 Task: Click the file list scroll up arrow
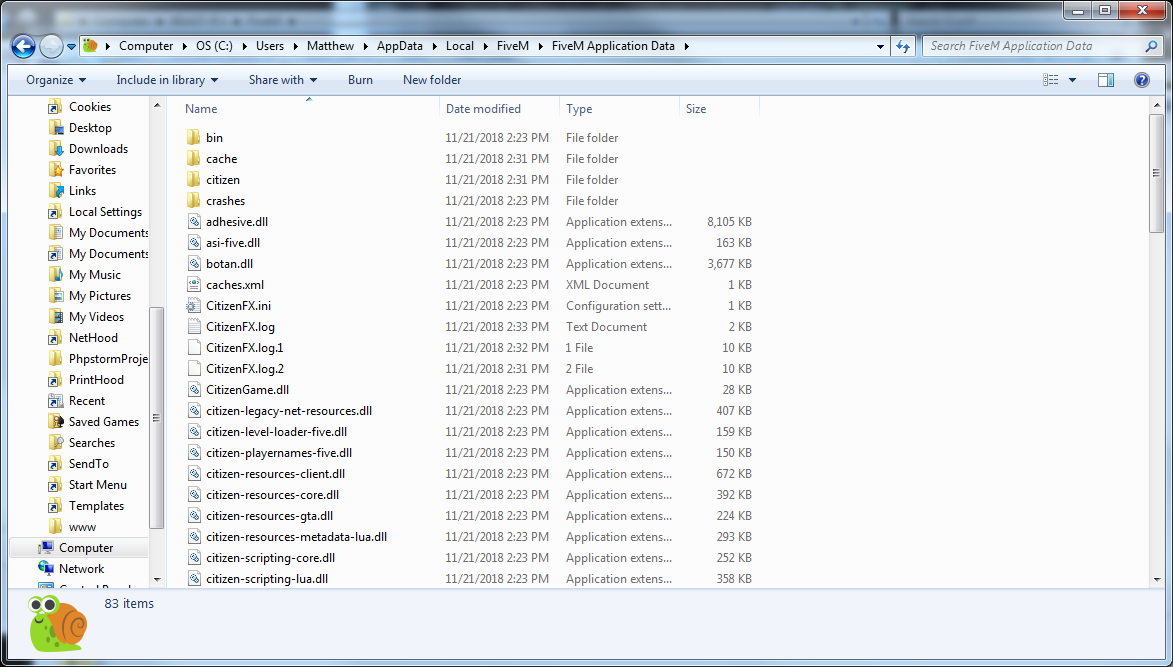click(1157, 105)
